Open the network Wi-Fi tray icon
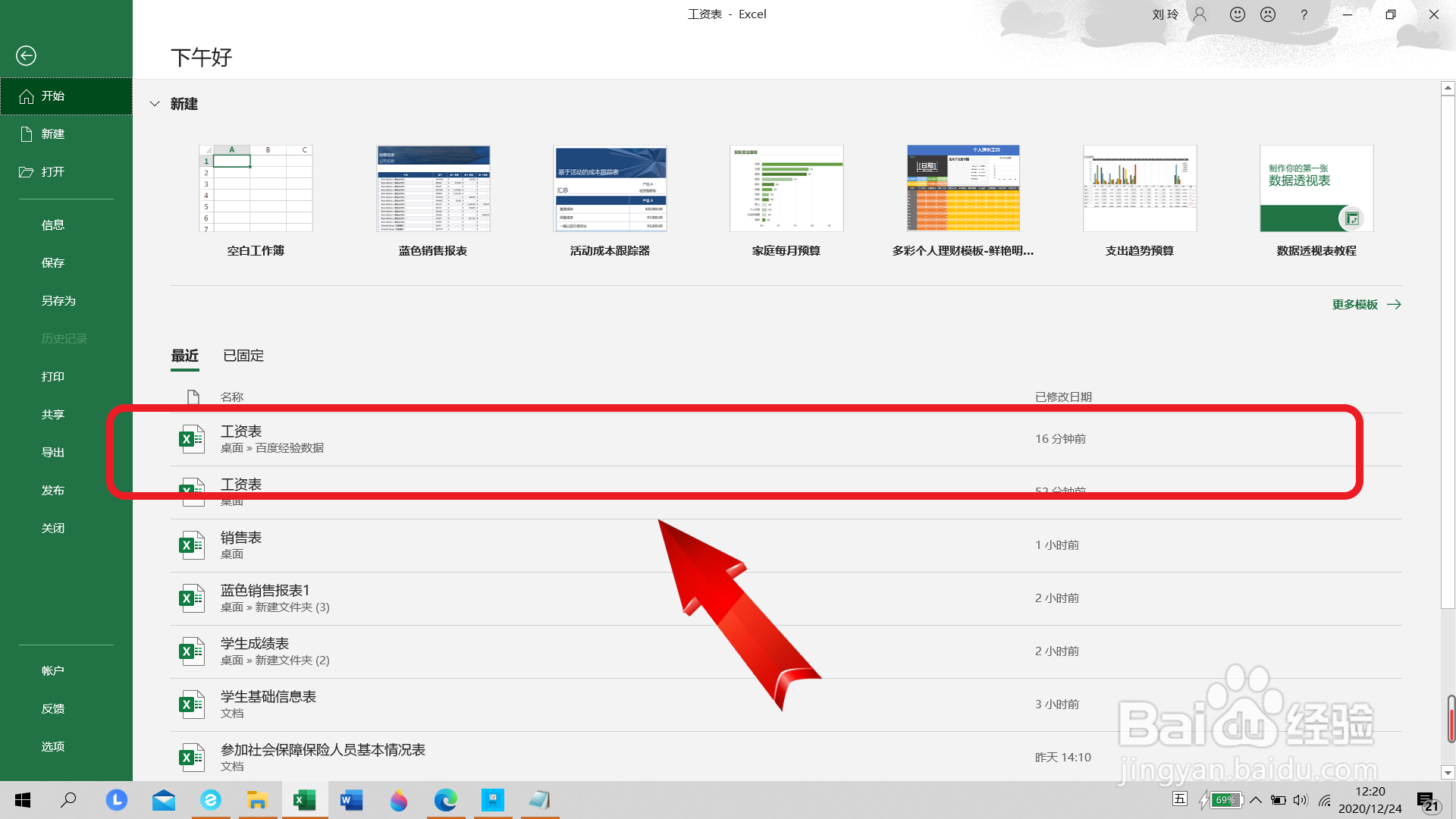1456x819 pixels. point(1325,800)
